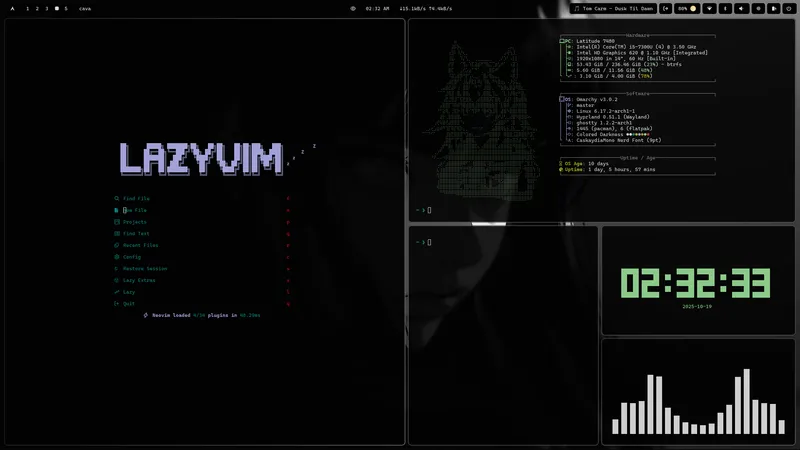Click the power icon in top bar
800x450 pixels.
click(x=789, y=9)
